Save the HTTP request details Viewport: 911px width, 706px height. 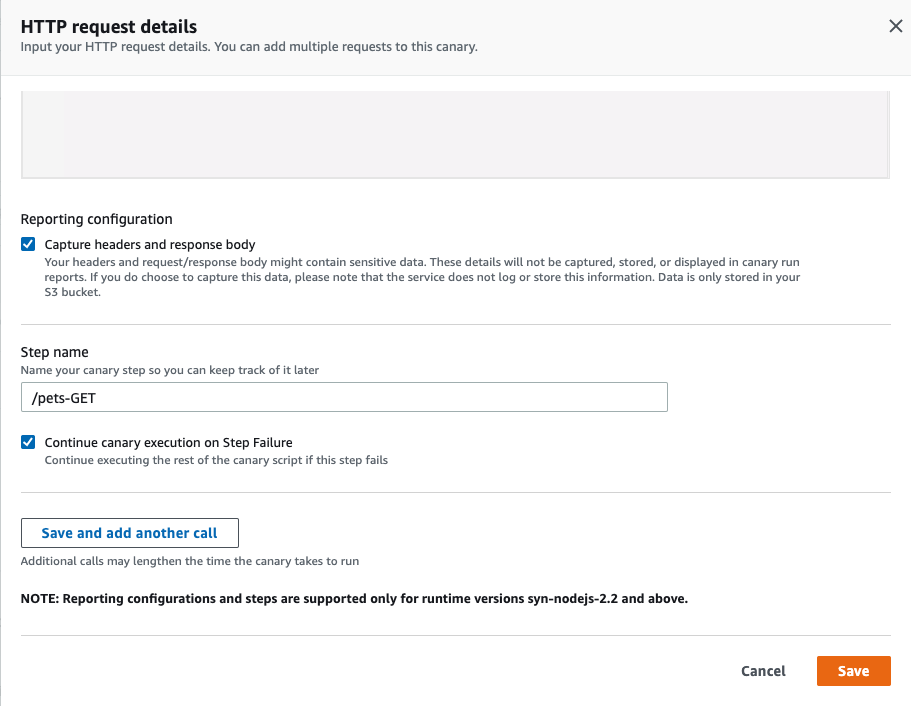853,671
